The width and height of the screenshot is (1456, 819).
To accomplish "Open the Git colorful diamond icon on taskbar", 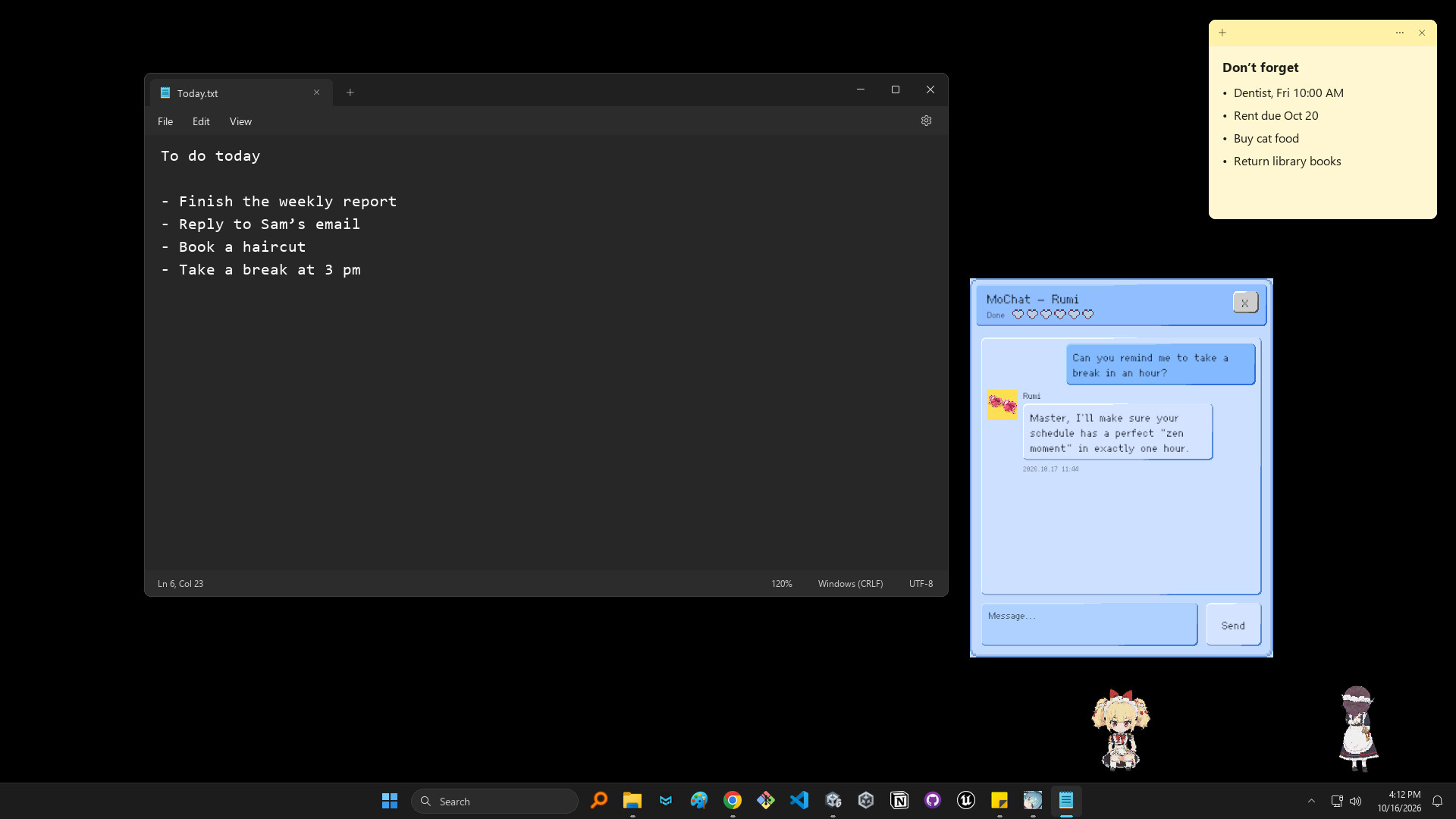I will [766, 800].
